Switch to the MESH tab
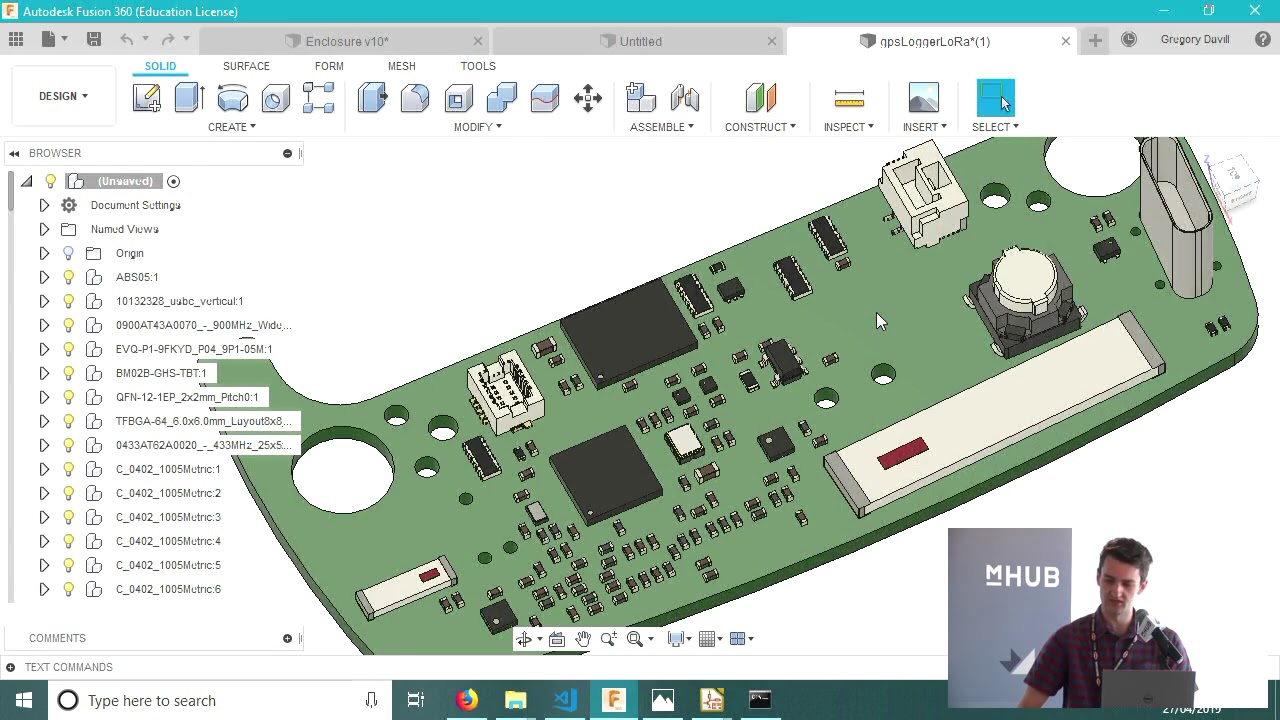This screenshot has width=1280, height=720. pyautogui.click(x=401, y=66)
